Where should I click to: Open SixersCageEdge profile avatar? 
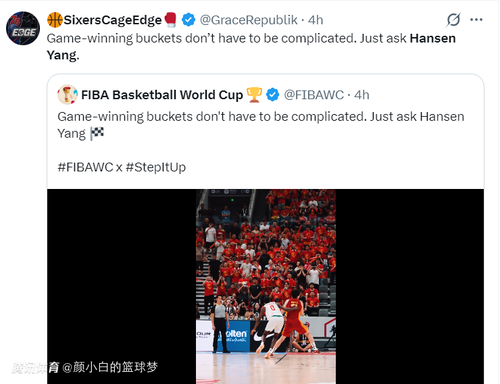point(23,28)
